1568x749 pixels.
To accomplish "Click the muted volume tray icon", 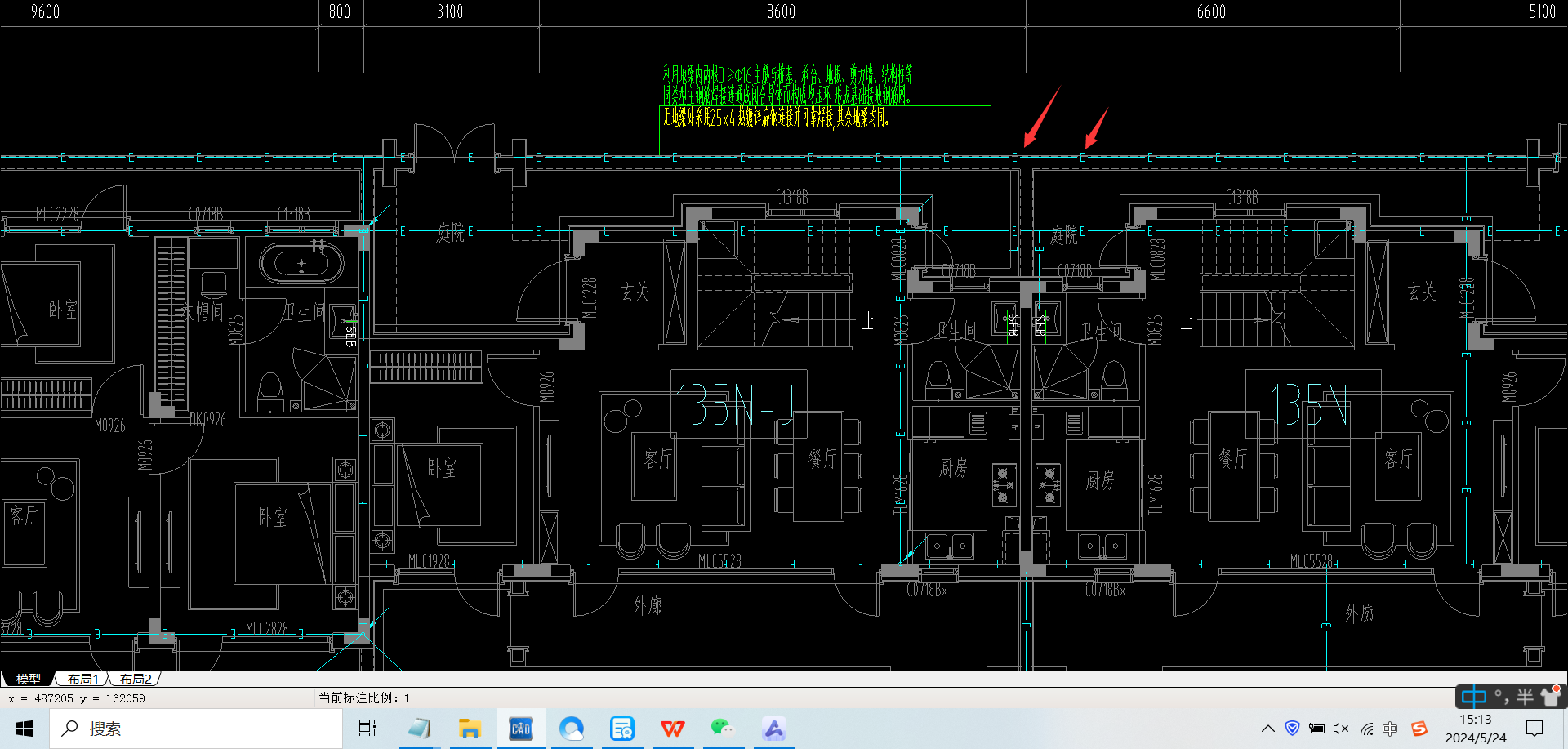I will pos(1341,729).
